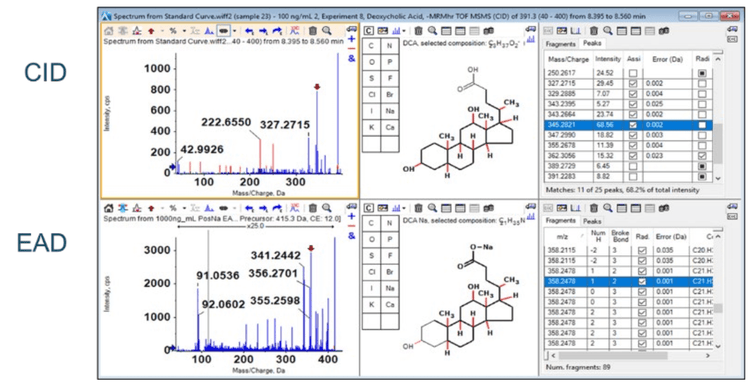750x387 pixels.
Task: Click the percent intensity icon in CID toolbar
Action: pos(173,31)
